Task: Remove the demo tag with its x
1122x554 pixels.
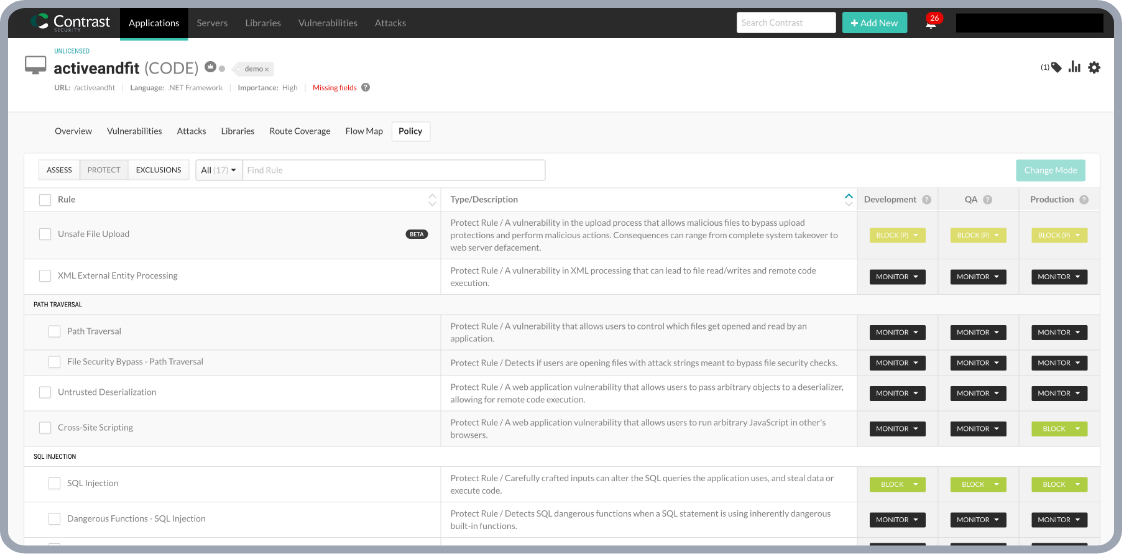Action: click(267, 69)
